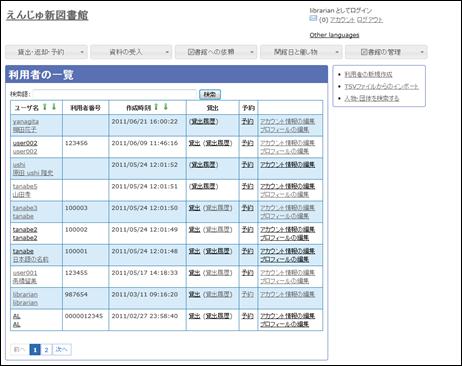
Task: Open TSVファイルからのインポート link
Action: pos(382,86)
